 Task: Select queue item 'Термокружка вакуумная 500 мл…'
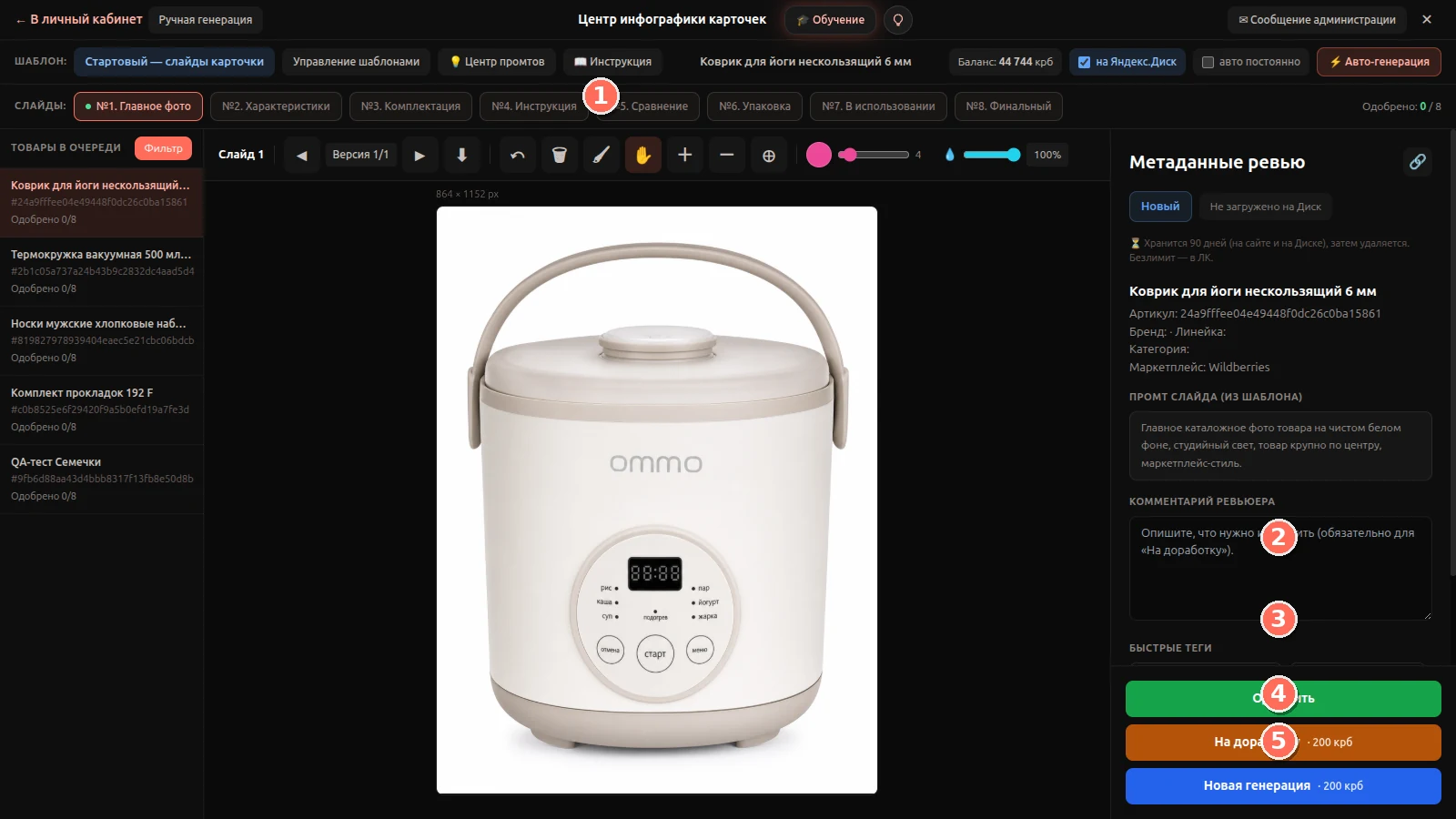102,271
